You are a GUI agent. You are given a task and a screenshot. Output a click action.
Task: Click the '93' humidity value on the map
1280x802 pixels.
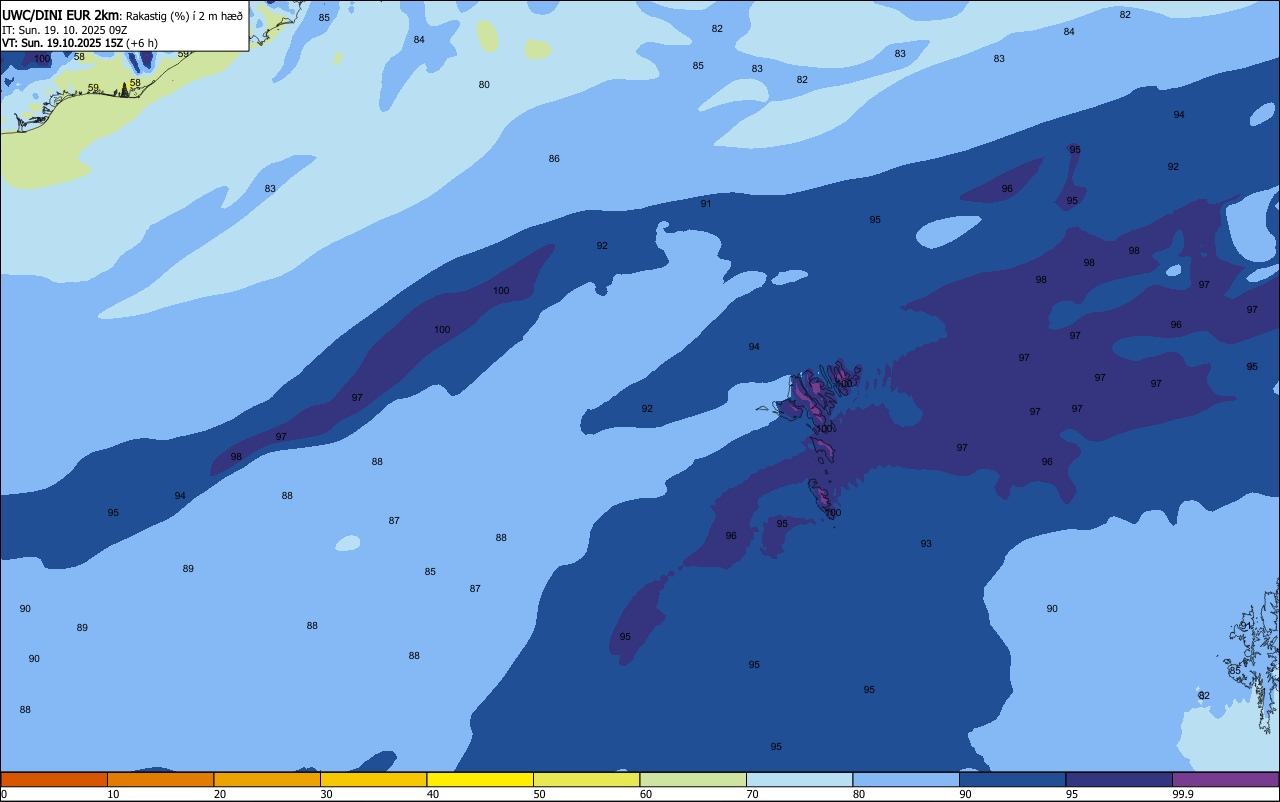[926, 544]
